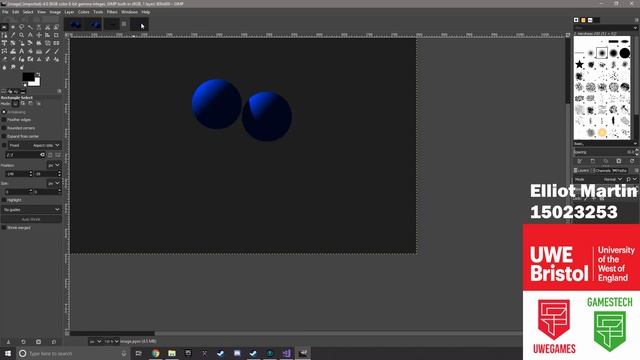
Task: Enable Expand from center checkbox
Action: tap(4, 136)
